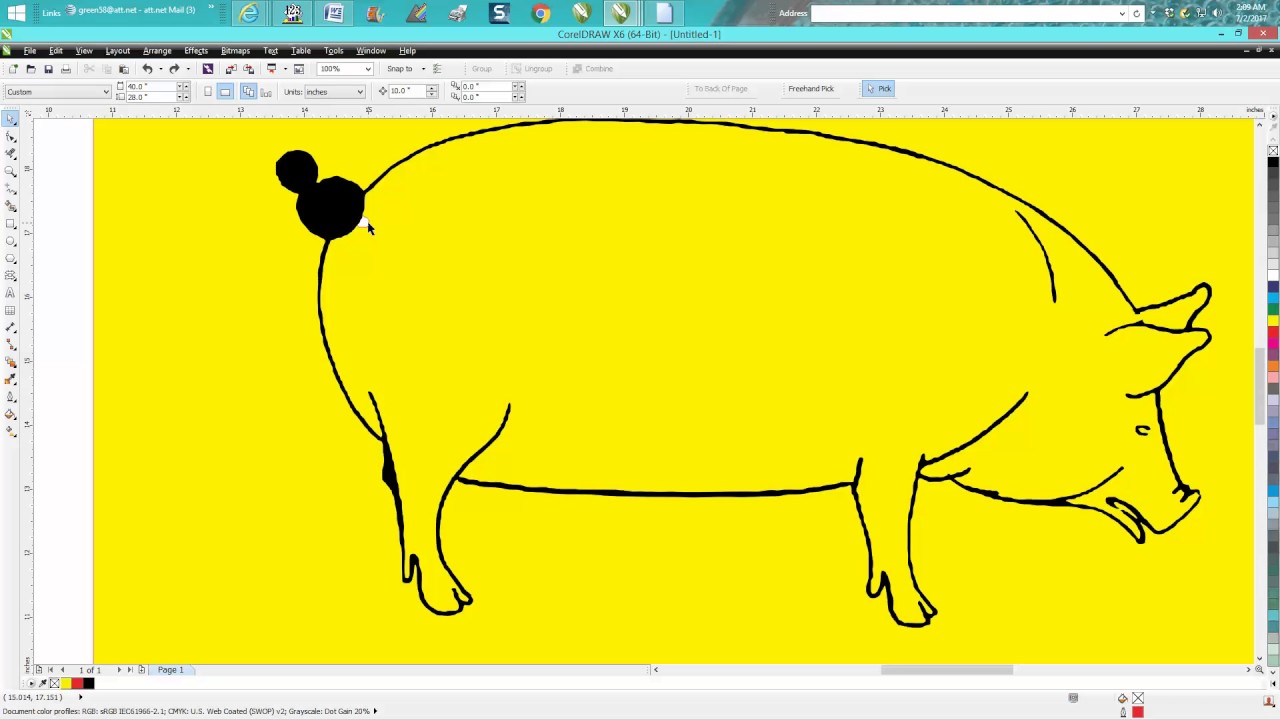Apply page layout to all pages
The image size is (1280, 720).
248,92
